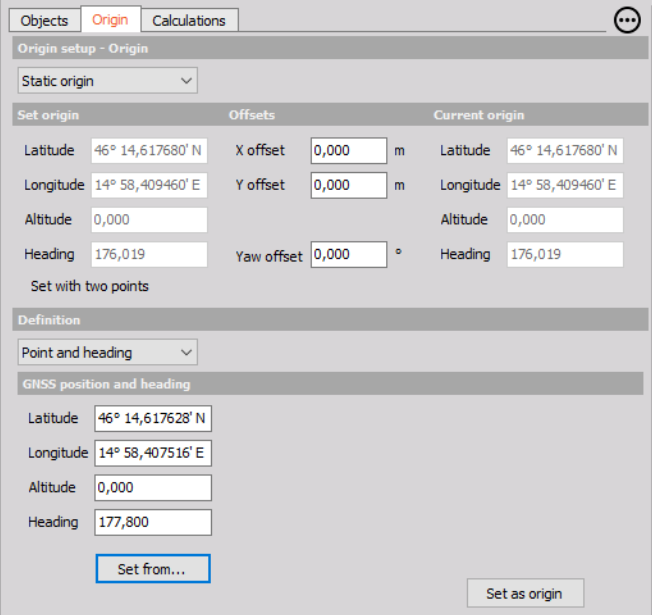Edit the GNSS Heading field 177,800
Image resolution: width=653 pixels, height=615 pixels.
click(x=153, y=522)
